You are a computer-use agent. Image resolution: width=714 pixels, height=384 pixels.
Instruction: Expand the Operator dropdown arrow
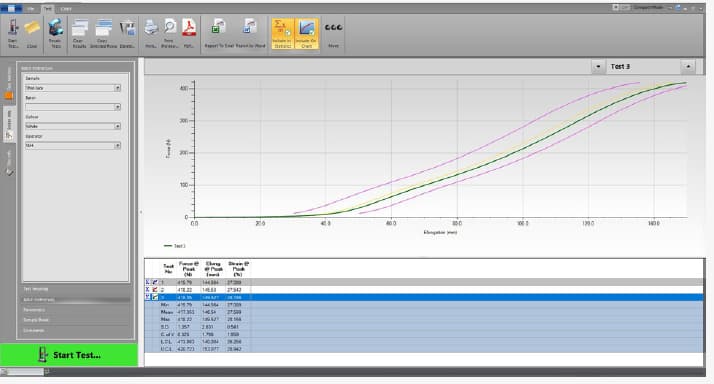click(117, 145)
